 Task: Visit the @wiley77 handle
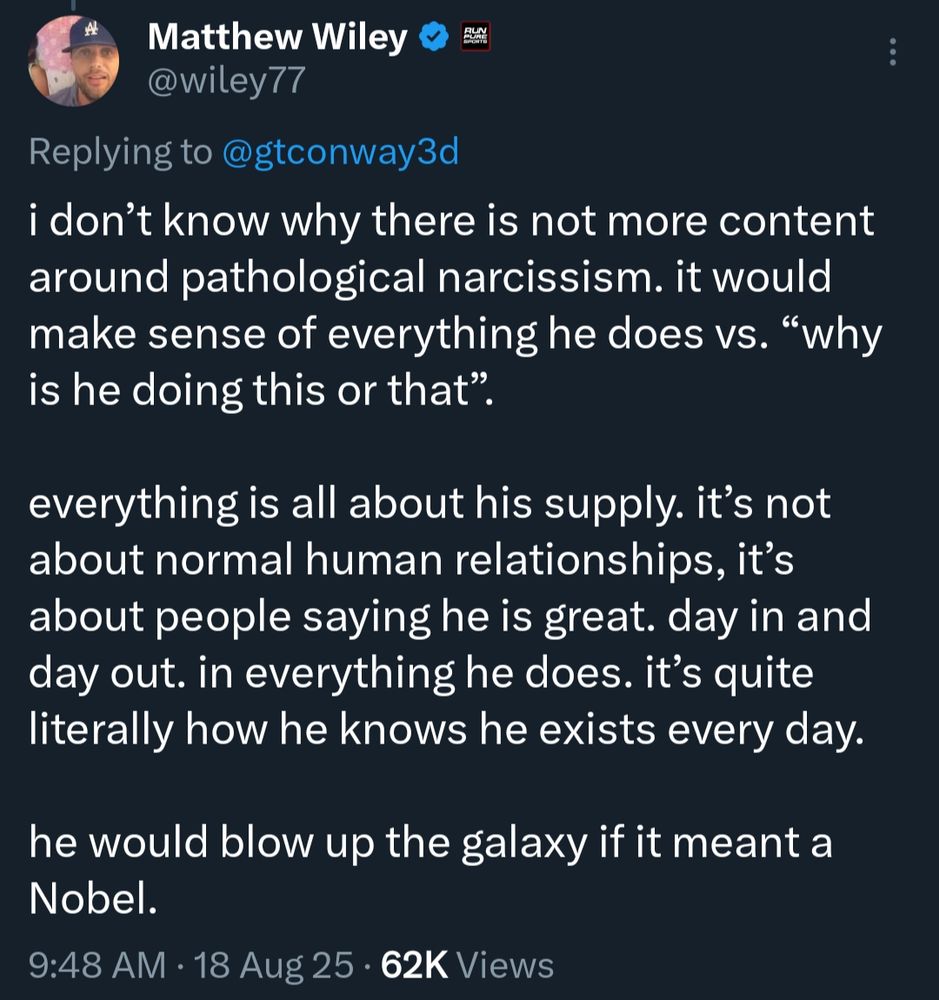(226, 81)
